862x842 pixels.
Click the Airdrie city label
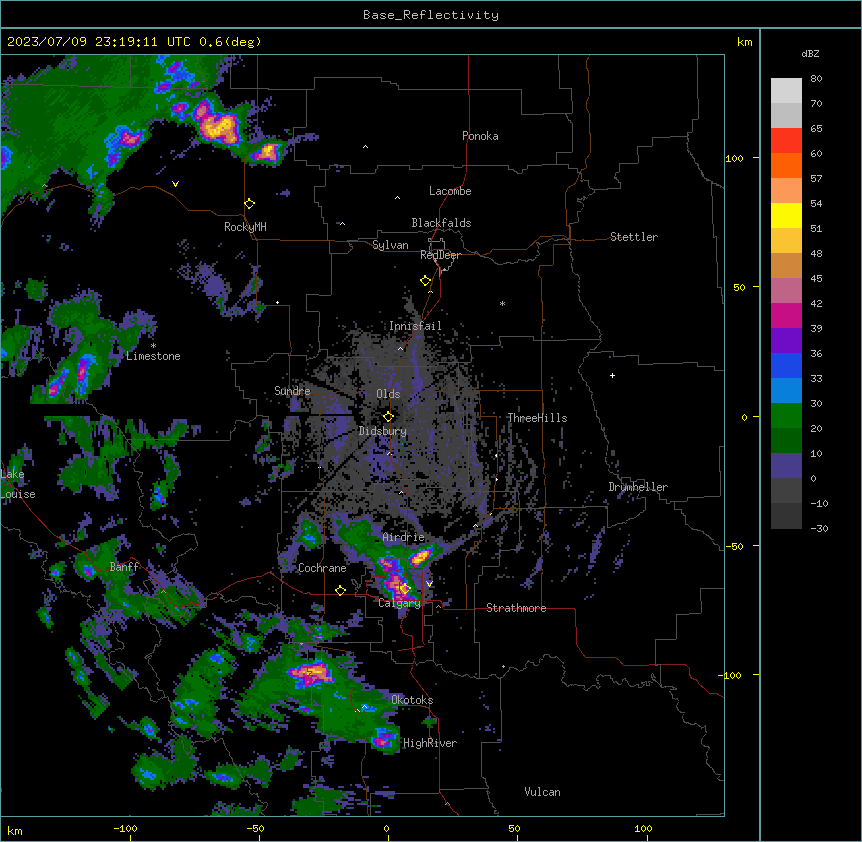coord(404,537)
